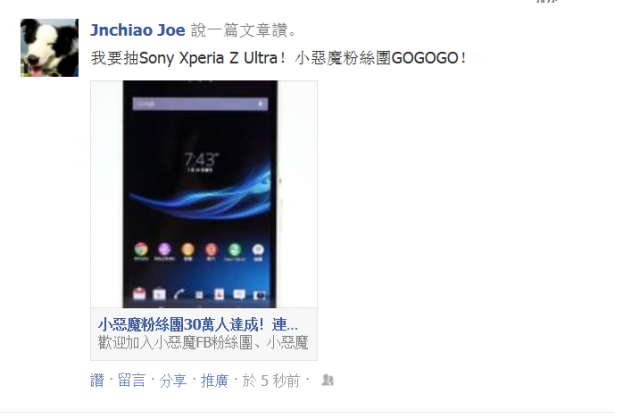Select the 分享 share link
Screen dimensions: 640x419
point(173,380)
